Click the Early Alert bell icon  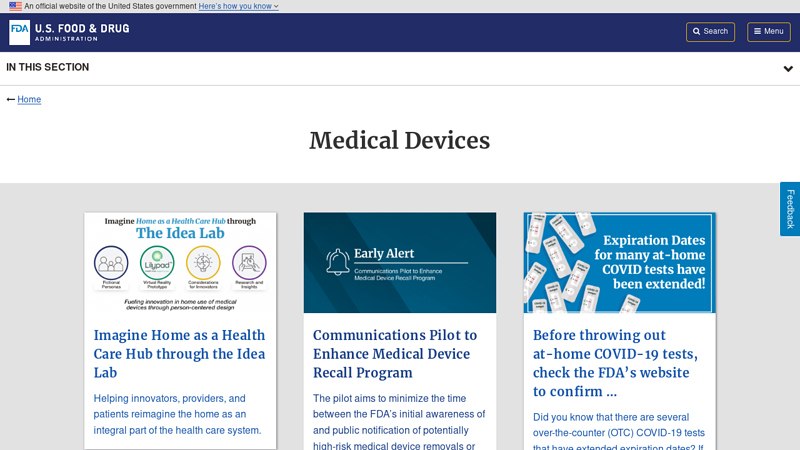338,262
